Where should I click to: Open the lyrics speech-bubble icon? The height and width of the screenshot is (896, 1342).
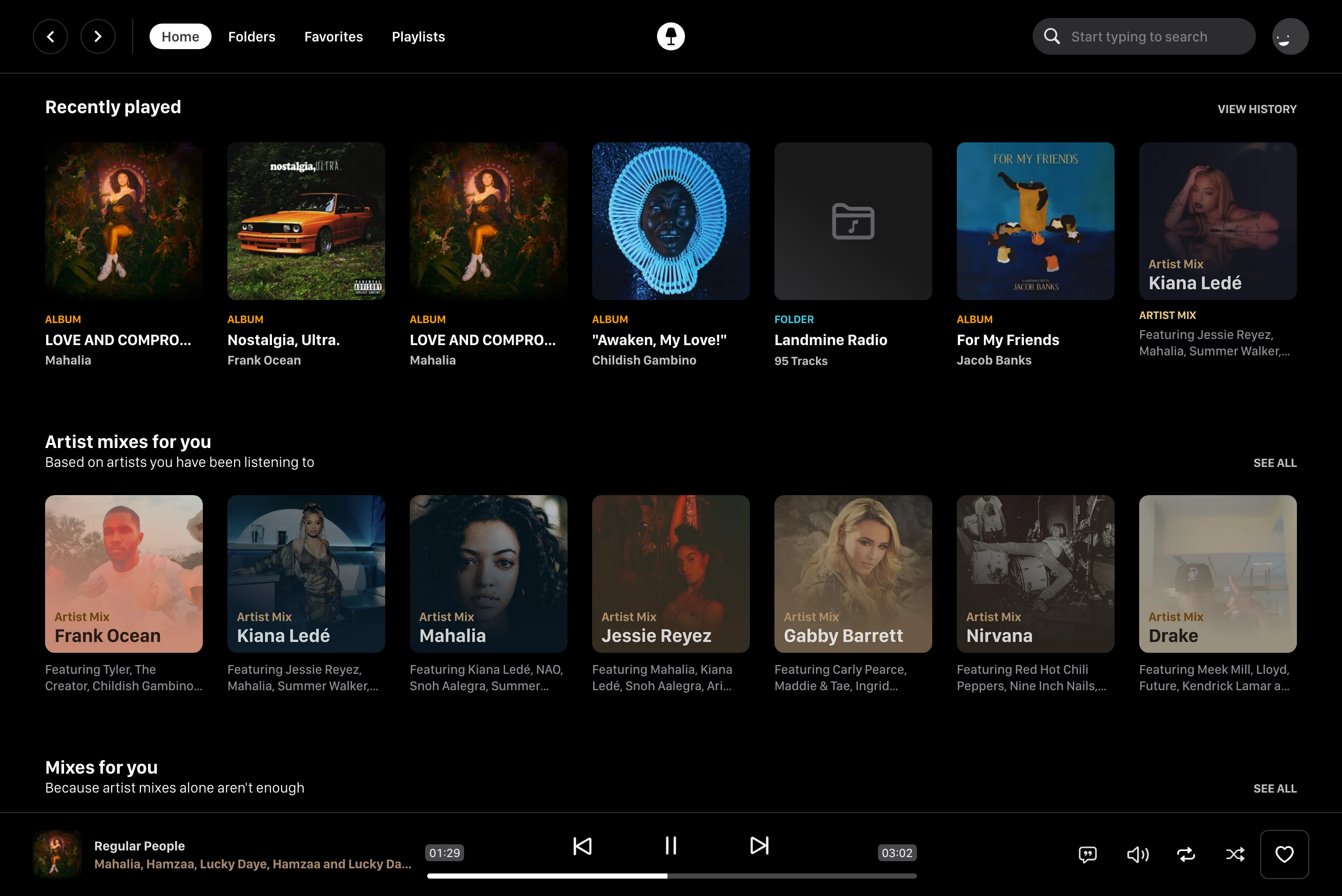pos(1087,855)
